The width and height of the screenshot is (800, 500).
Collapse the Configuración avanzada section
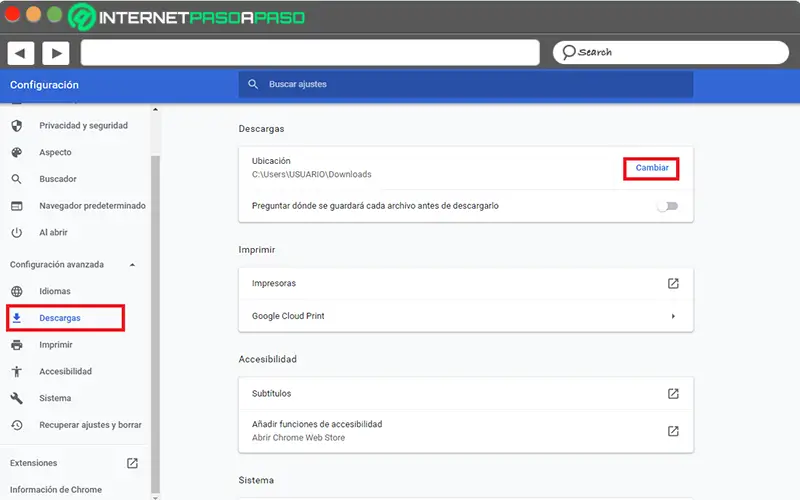point(132,265)
